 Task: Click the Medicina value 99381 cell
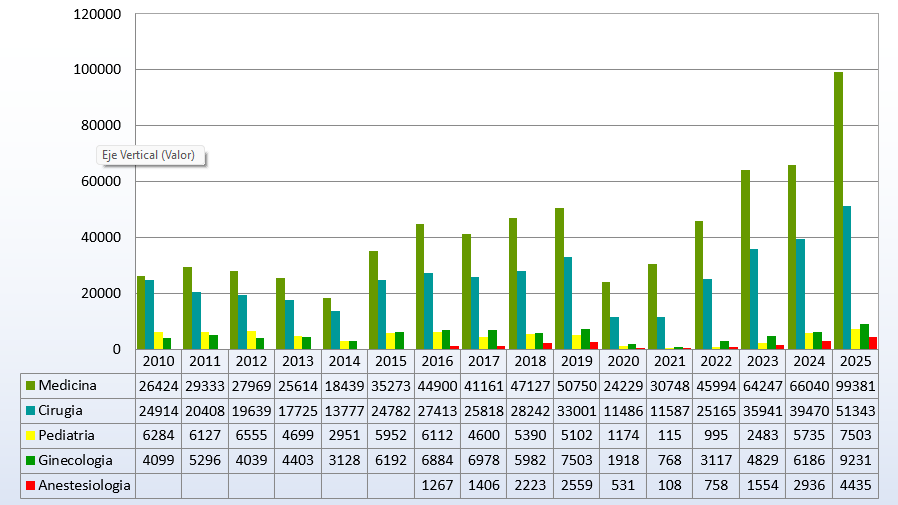856,385
